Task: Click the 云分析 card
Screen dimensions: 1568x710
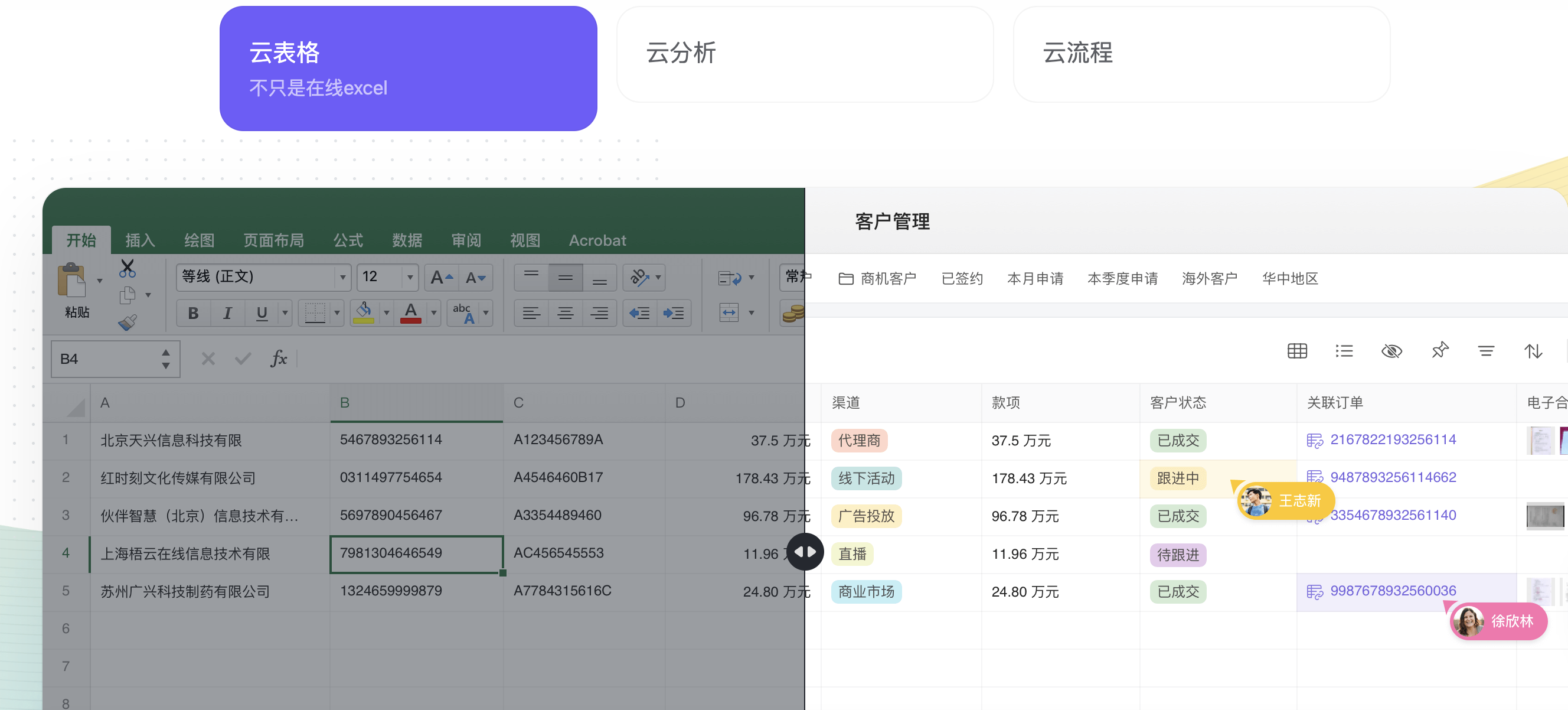Action: click(804, 54)
